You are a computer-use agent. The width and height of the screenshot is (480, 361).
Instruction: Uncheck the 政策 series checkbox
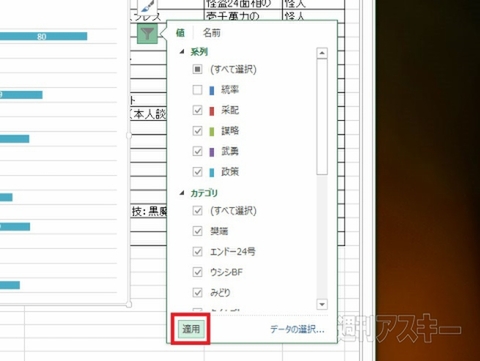[197, 172]
